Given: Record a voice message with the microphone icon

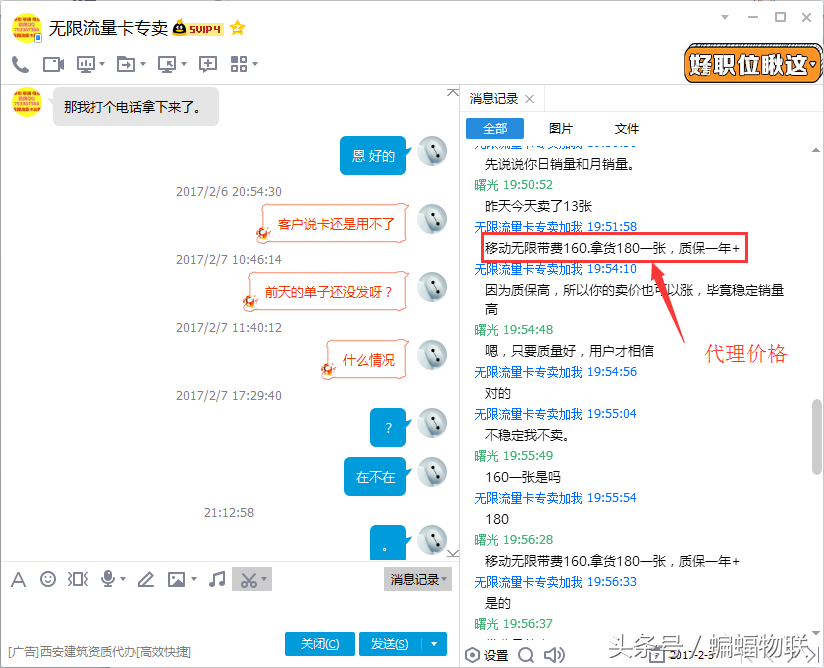Looking at the screenshot, I should pos(108,579).
